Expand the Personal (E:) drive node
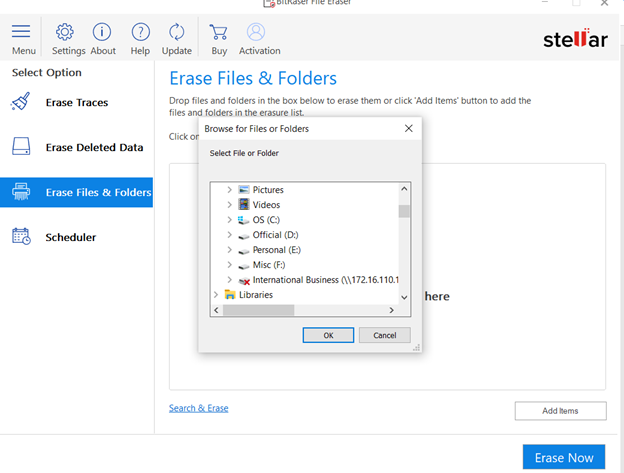The width and height of the screenshot is (624, 473). pos(229,250)
